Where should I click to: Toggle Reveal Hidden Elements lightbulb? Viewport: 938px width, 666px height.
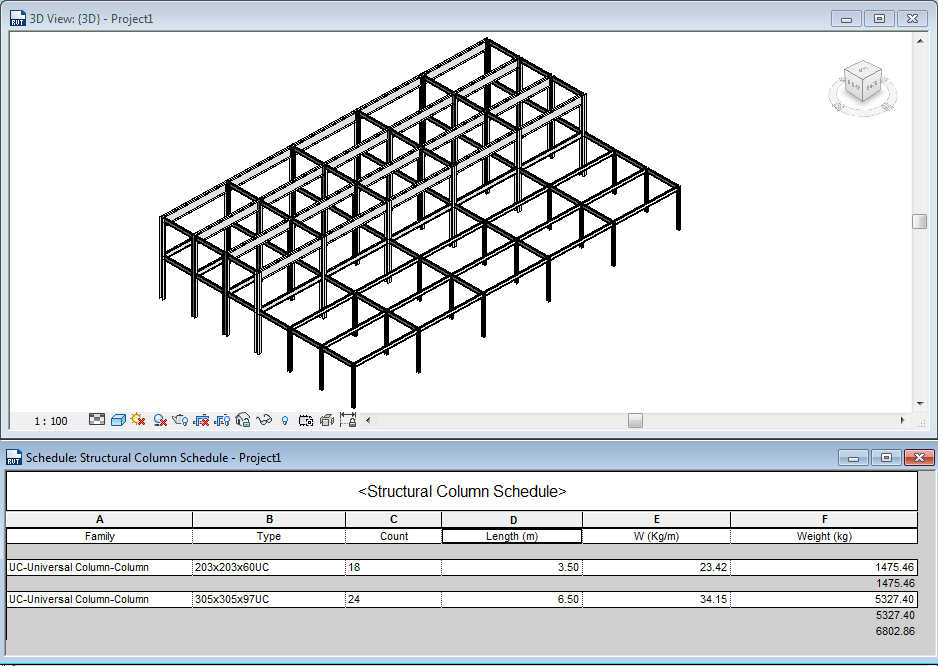[x=285, y=421]
